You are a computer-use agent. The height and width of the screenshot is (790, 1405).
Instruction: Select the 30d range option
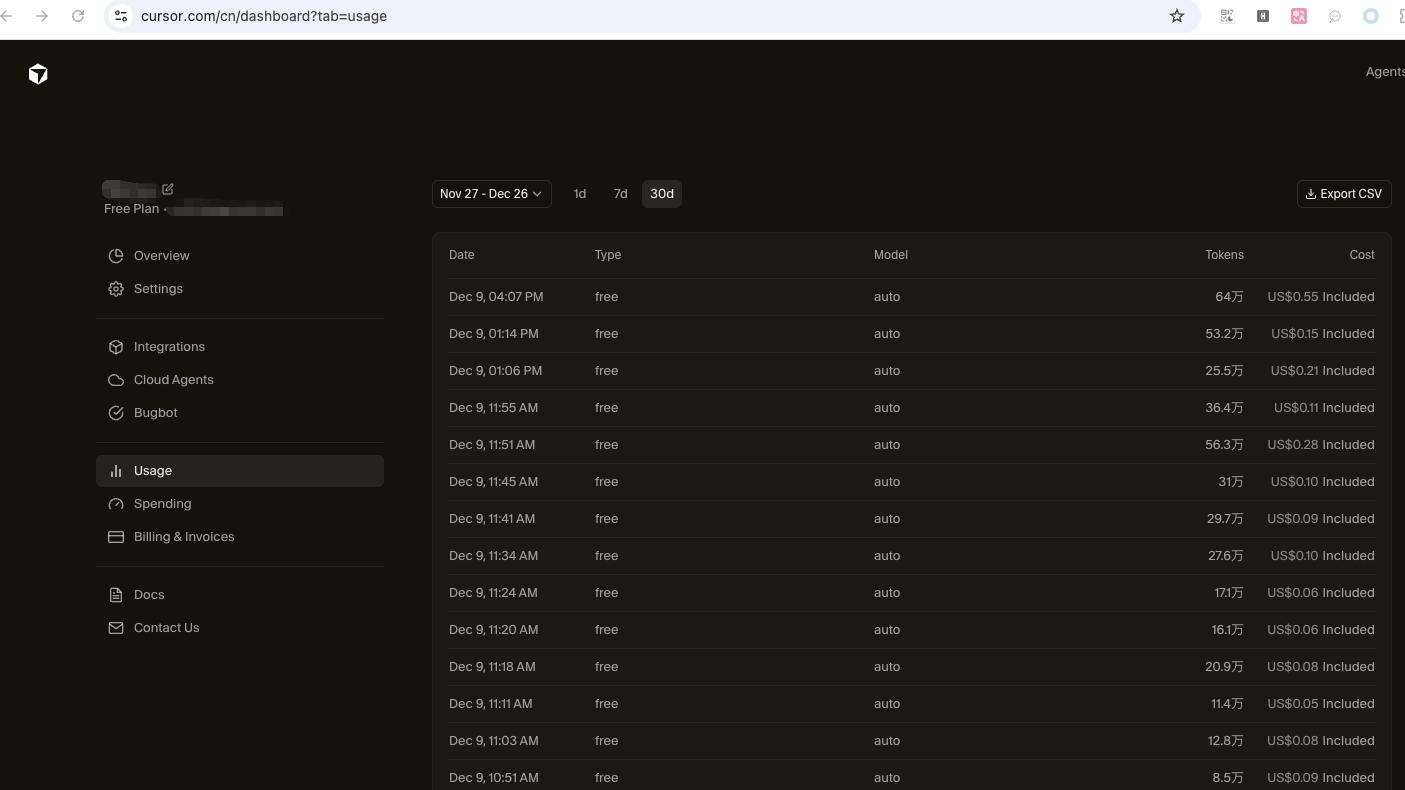coord(662,194)
